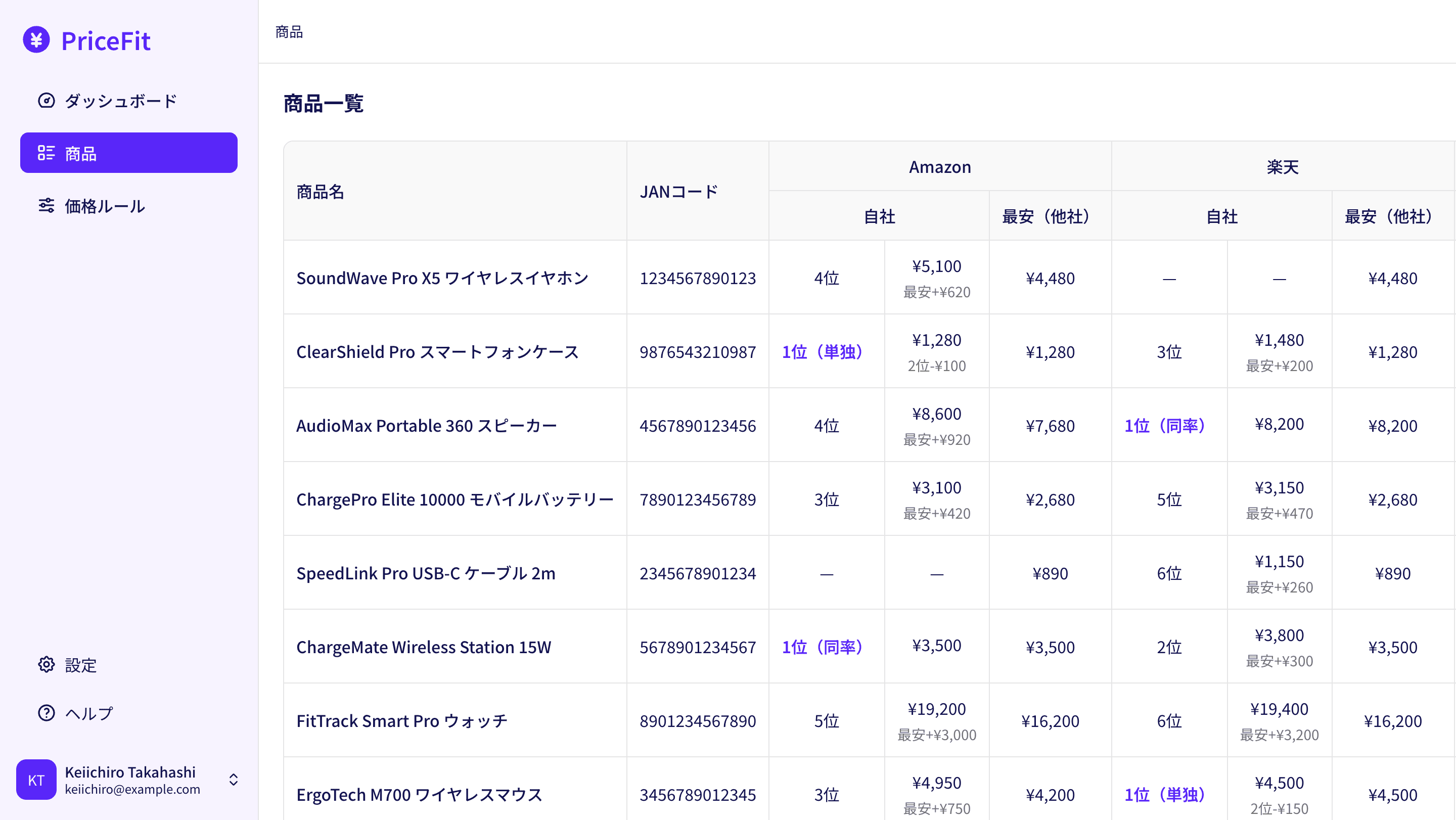
Task: Click 楽天 1位(同率) rank for AudioMax
Action: 1164,426
